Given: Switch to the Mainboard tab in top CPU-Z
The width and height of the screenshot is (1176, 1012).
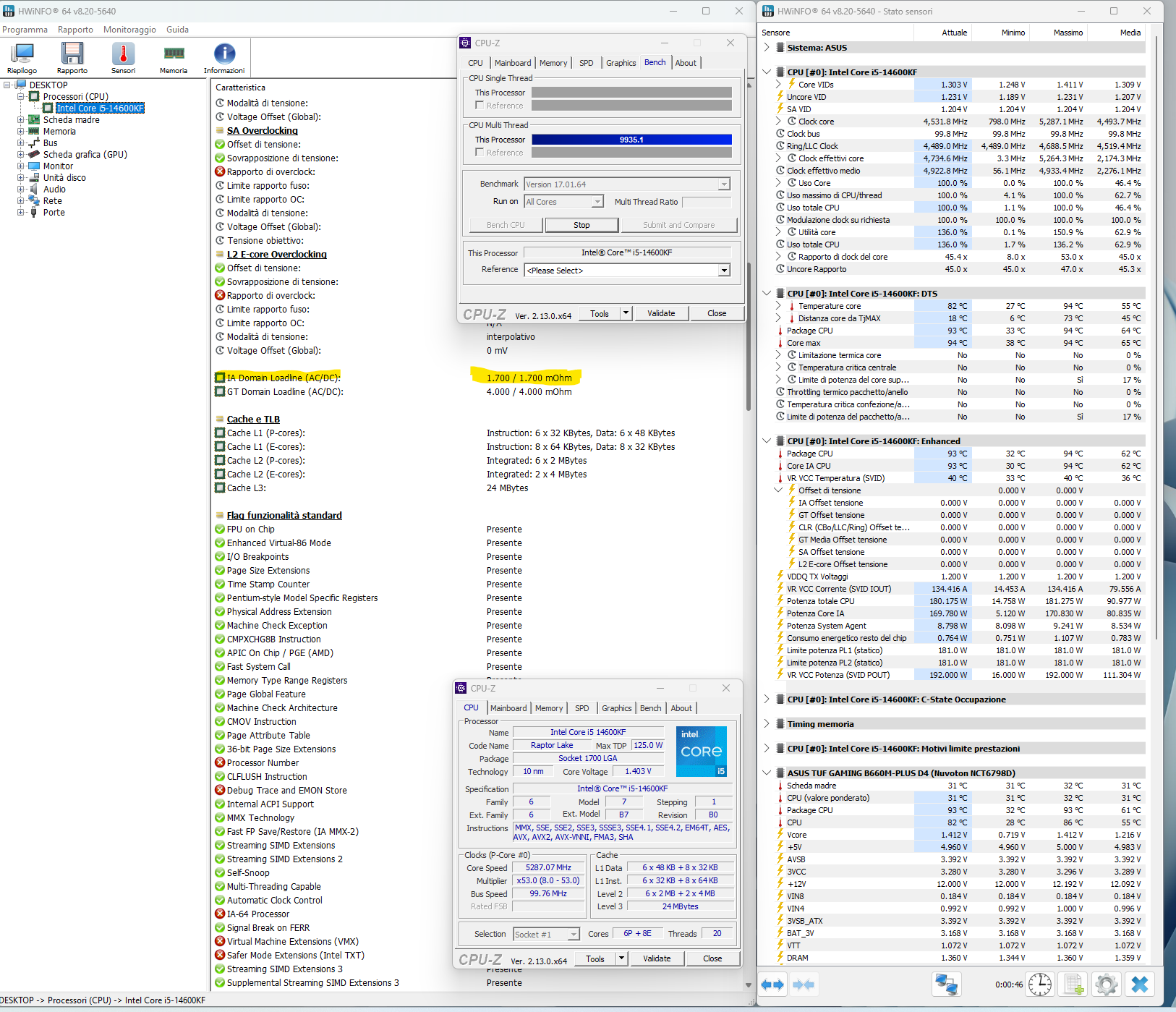Looking at the screenshot, I should (513, 63).
